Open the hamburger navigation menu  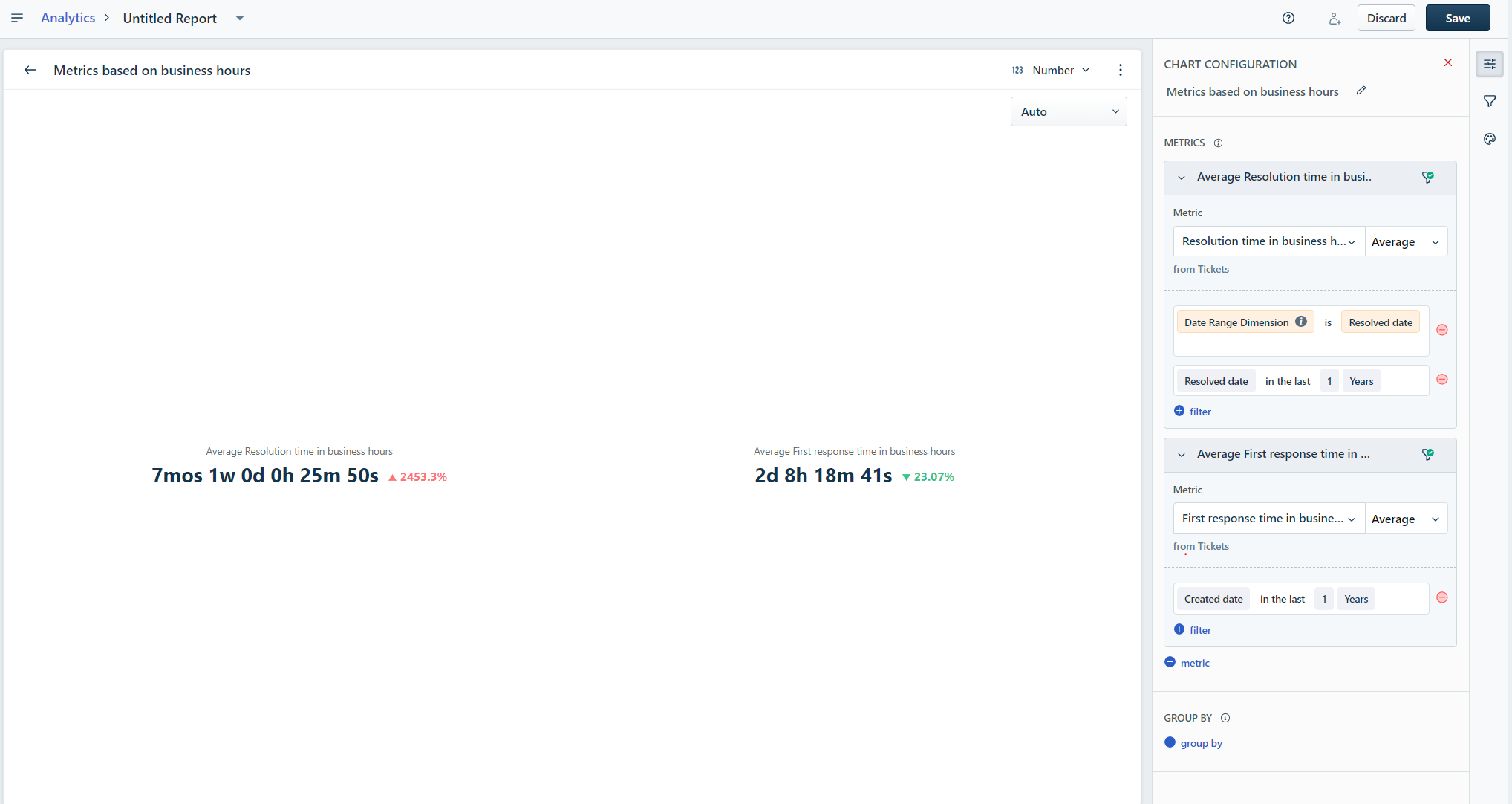click(x=17, y=18)
